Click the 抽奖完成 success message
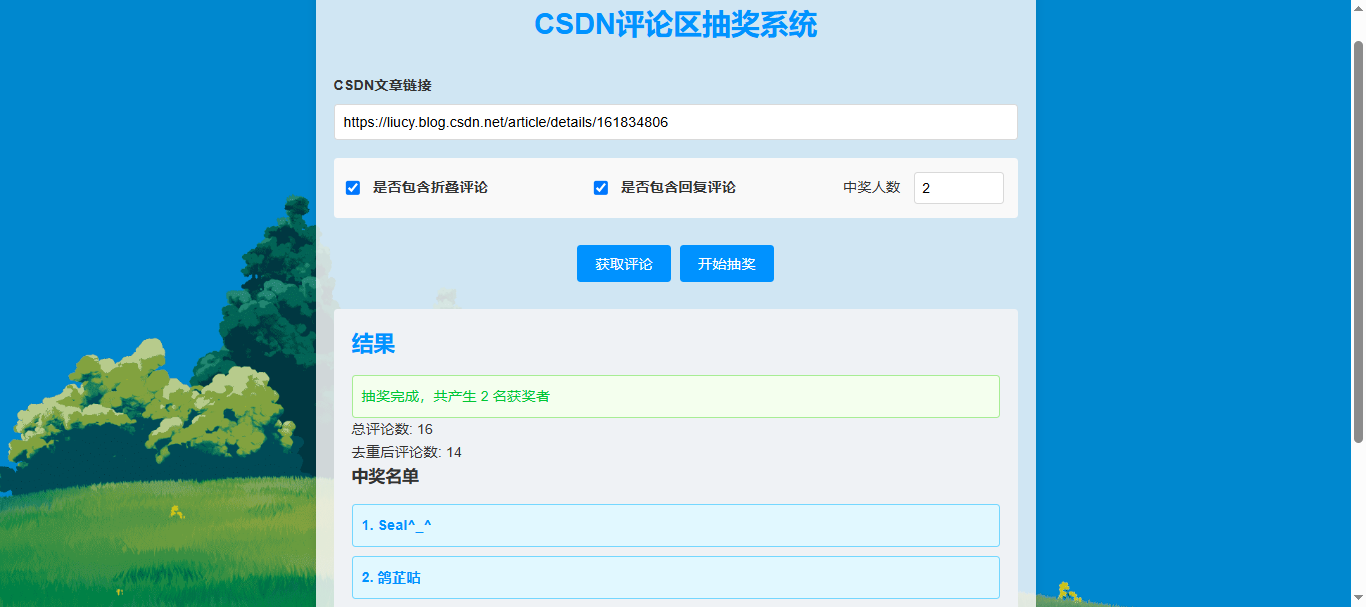Screen dimensions: 1366x607 click(676, 396)
